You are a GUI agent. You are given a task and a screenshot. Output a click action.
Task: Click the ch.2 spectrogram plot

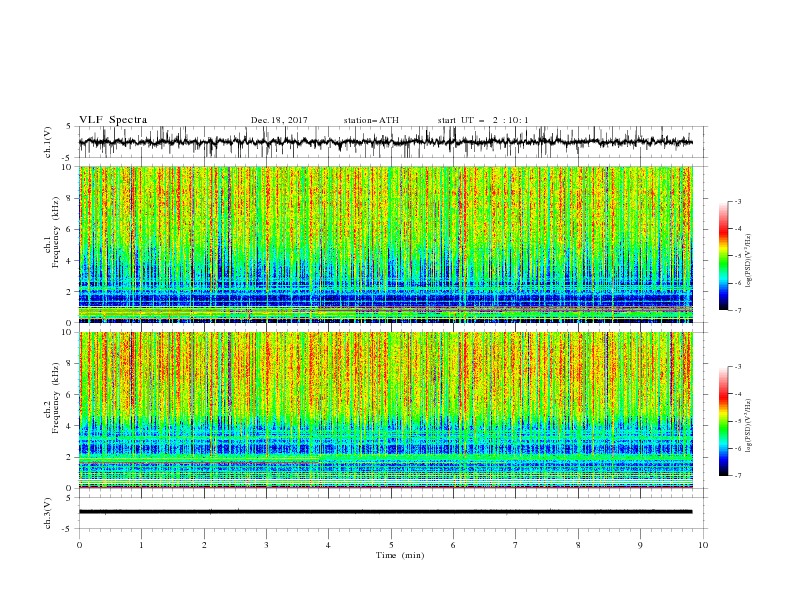[x=385, y=410]
